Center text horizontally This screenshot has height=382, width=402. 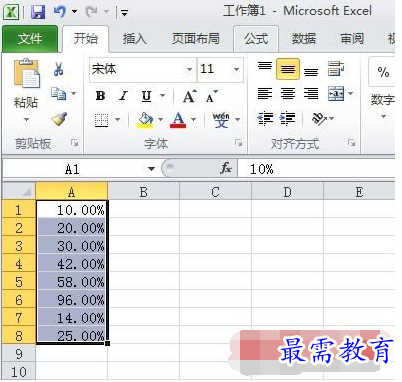(288, 94)
